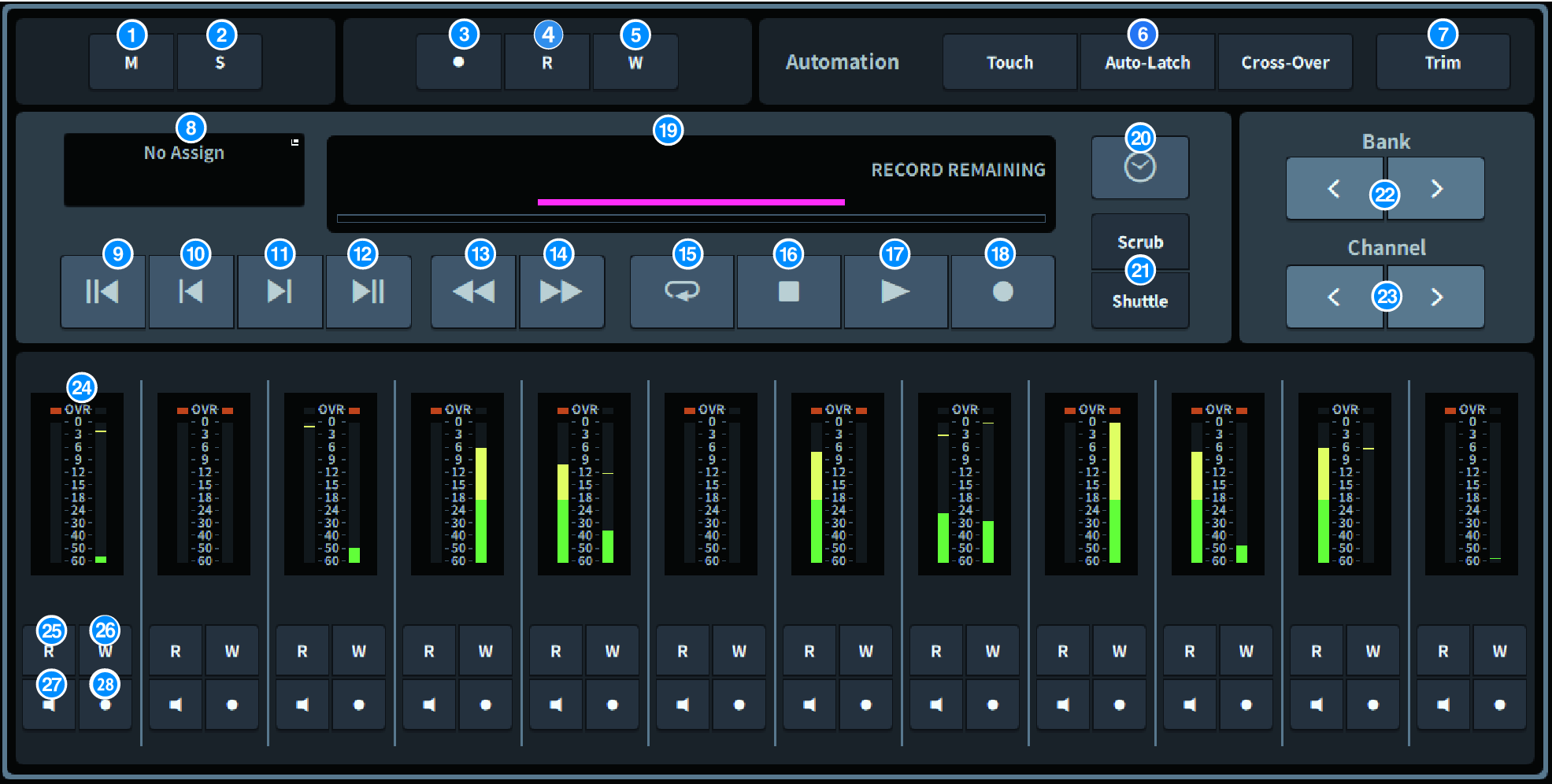Click the Fast Forward transport icon
Image resolution: width=1552 pixels, height=784 pixels.
pyautogui.click(x=561, y=292)
